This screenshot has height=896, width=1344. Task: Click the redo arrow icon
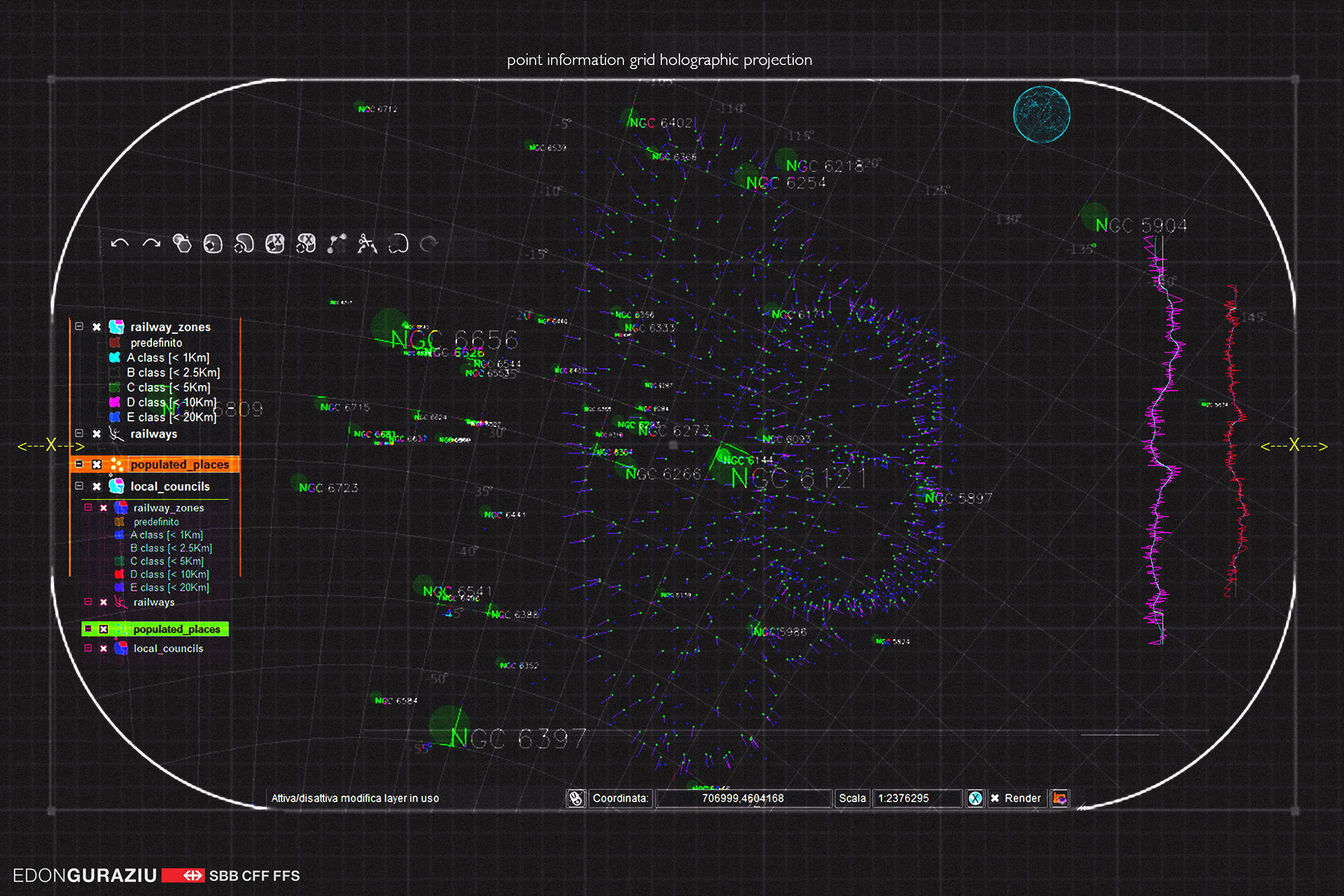151,244
